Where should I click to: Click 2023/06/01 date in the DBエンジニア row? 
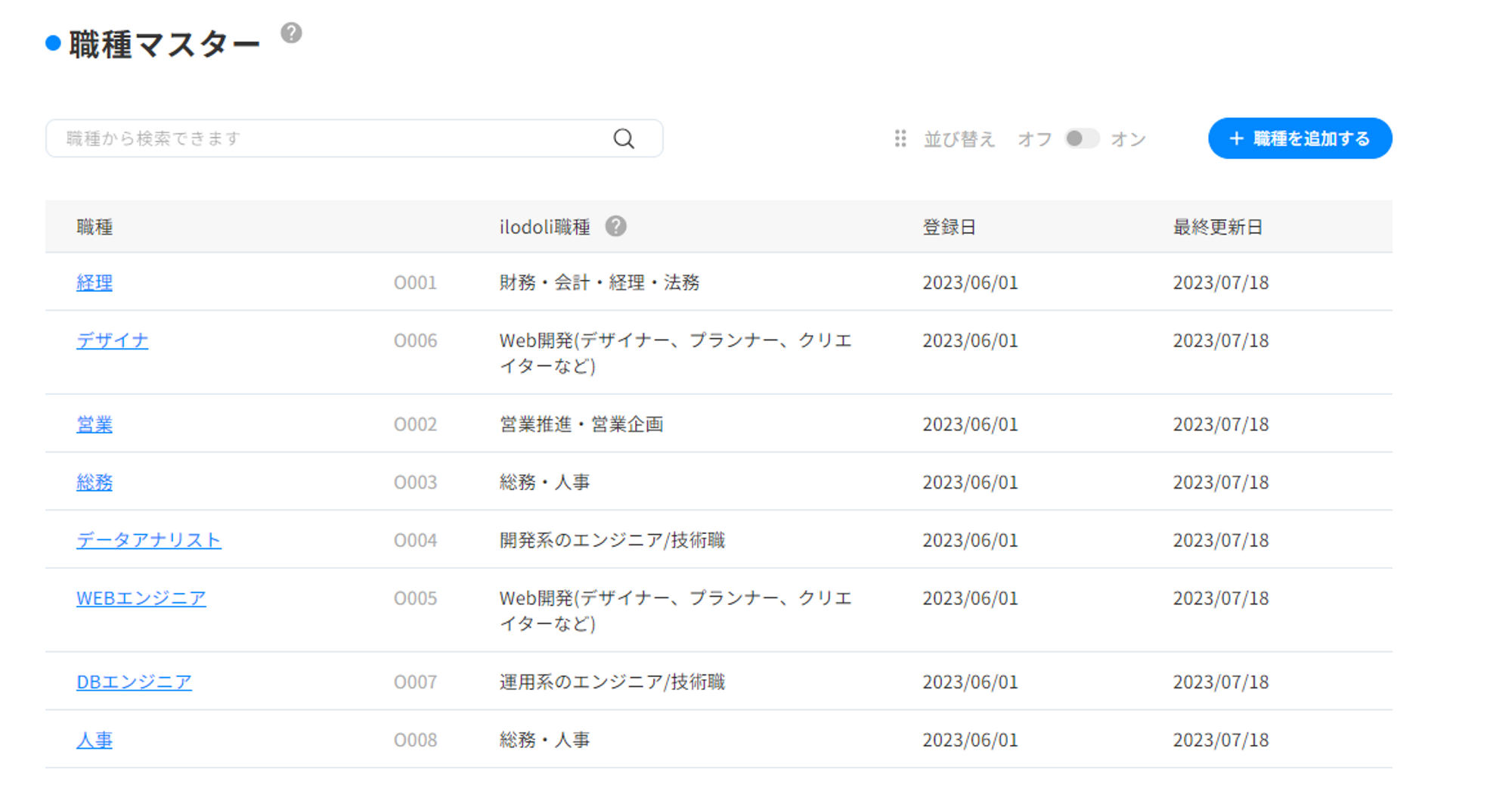point(970,681)
